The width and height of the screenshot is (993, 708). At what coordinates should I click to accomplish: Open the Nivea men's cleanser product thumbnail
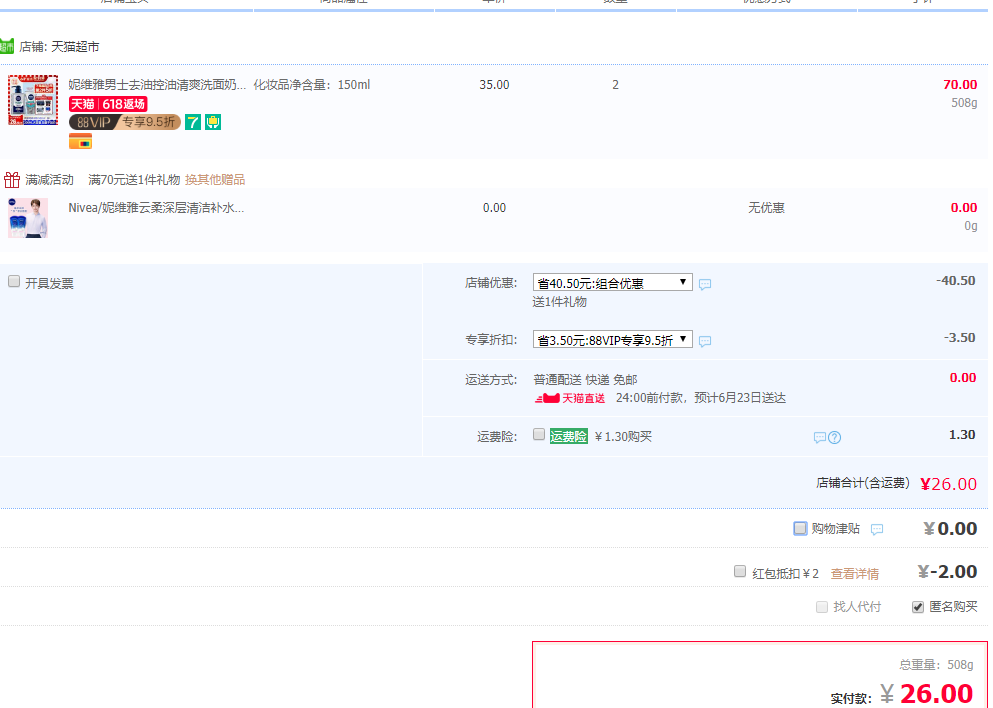click(x=33, y=100)
